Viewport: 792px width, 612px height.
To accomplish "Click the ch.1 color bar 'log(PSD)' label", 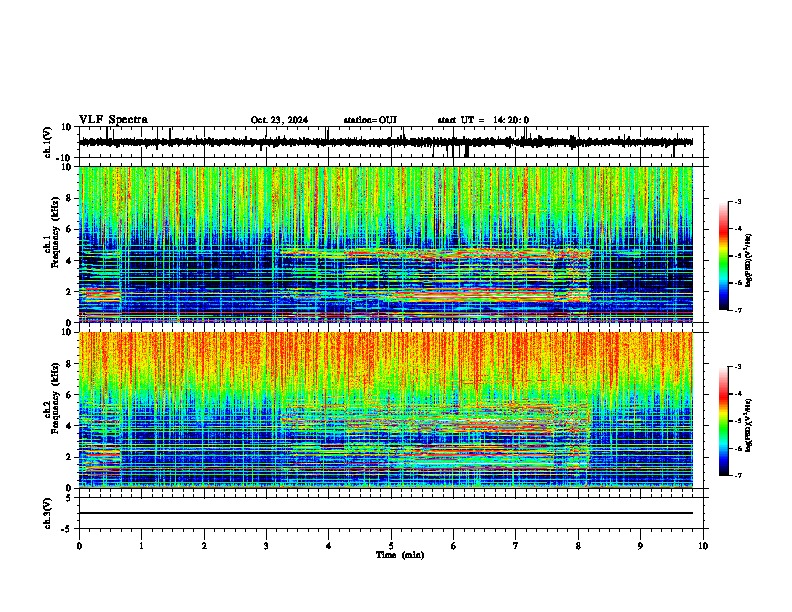I will click(748, 261).
